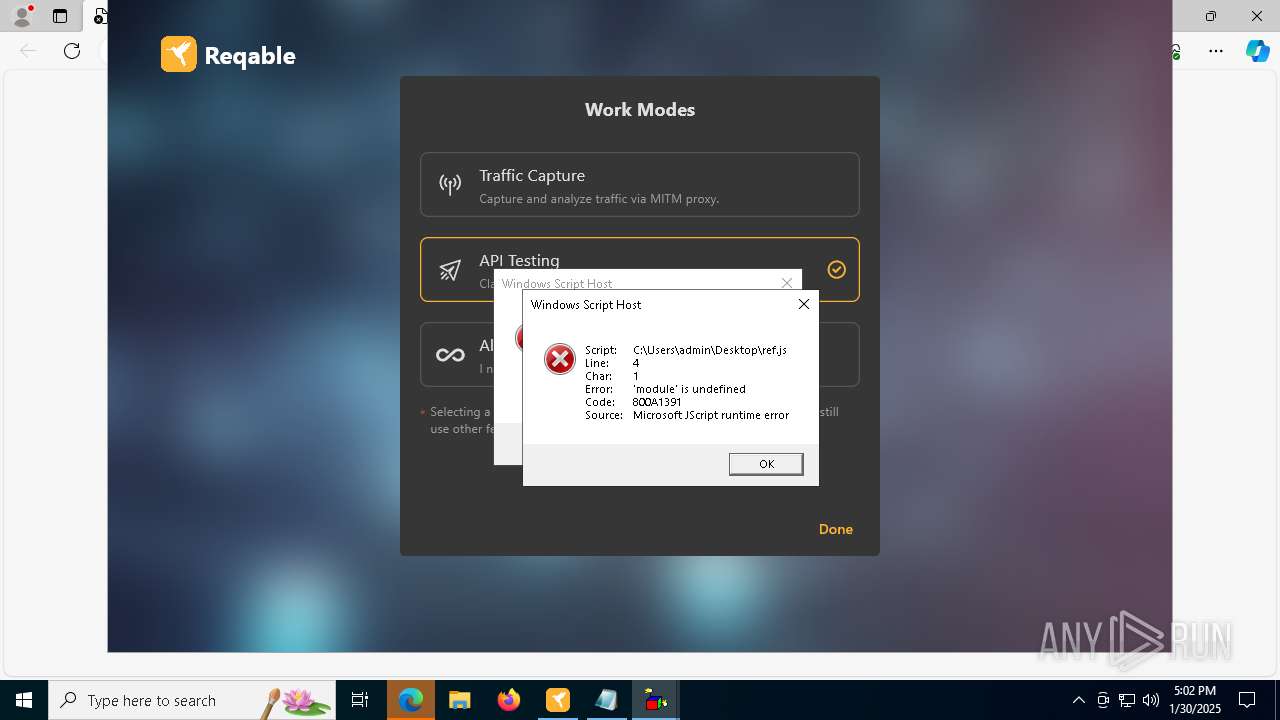Viewport: 1280px width, 720px height.
Task: Close the front Windows Script Host dialog
Action: click(803, 304)
